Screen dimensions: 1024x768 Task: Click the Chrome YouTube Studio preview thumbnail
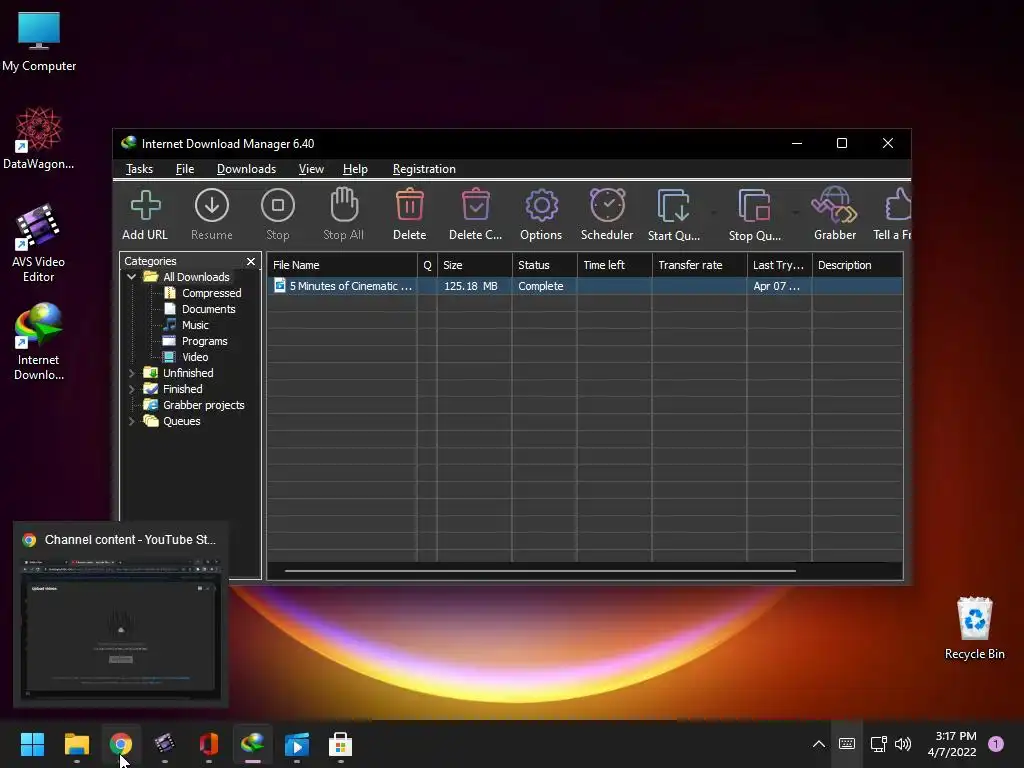coord(121,628)
